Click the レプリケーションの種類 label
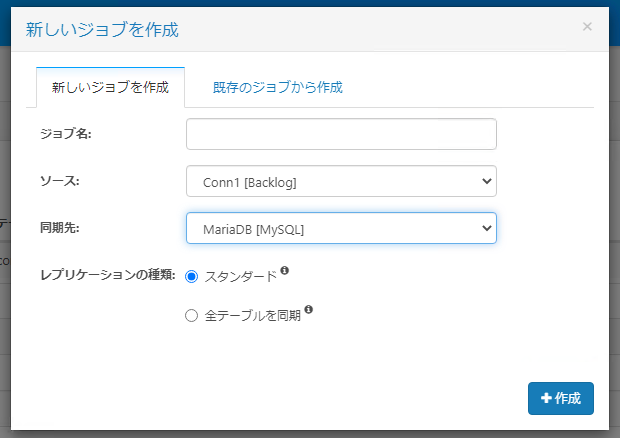Image resolution: width=620 pixels, height=438 pixels. [x=107, y=274]
